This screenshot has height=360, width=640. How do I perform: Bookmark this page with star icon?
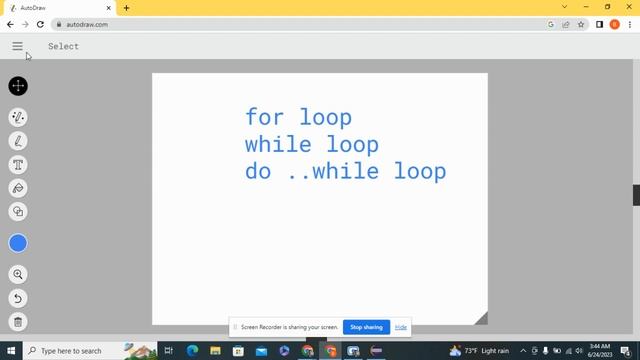click(x=581, y=24)
